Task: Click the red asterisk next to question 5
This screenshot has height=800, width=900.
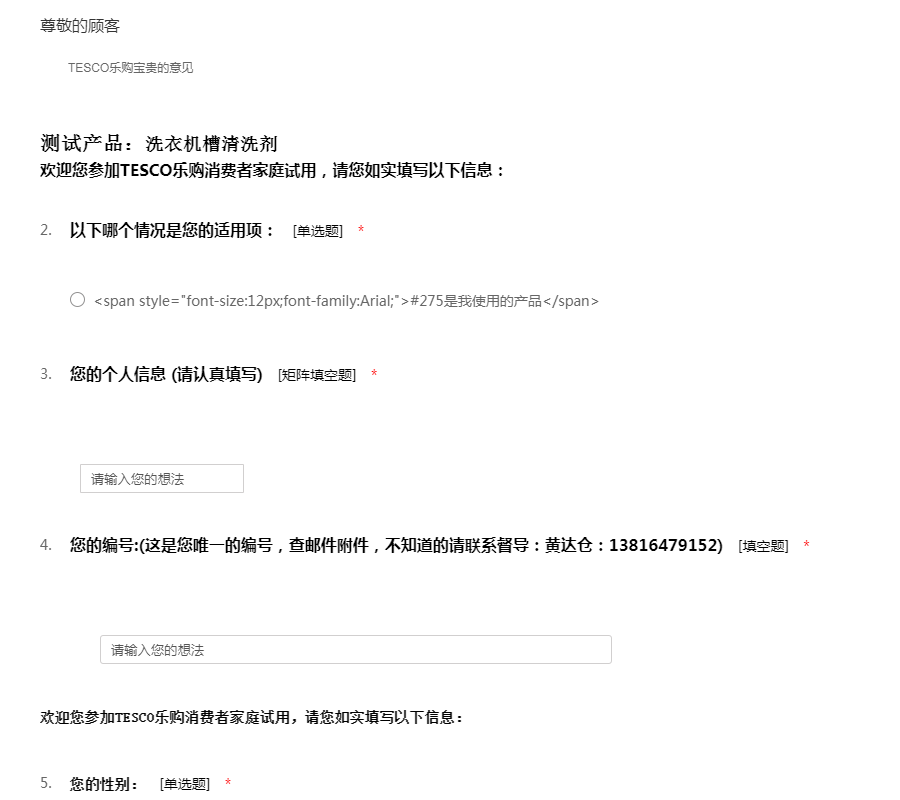Action: click(228, 784)
